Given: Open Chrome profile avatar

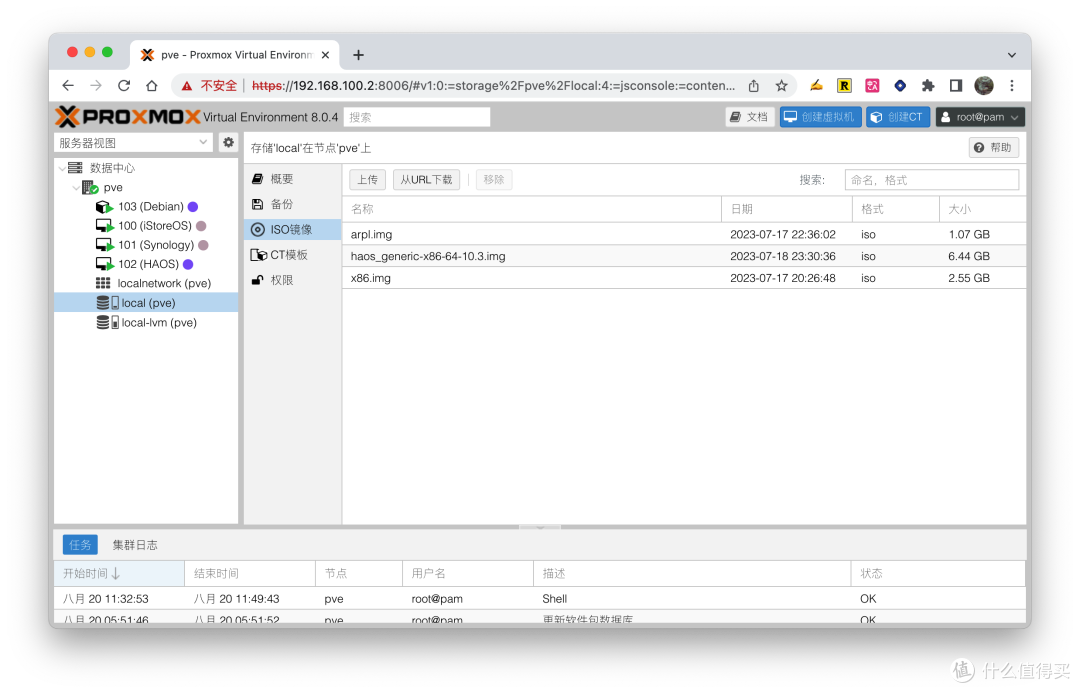Looking at the screenshot, I should [x=984, y=85].
